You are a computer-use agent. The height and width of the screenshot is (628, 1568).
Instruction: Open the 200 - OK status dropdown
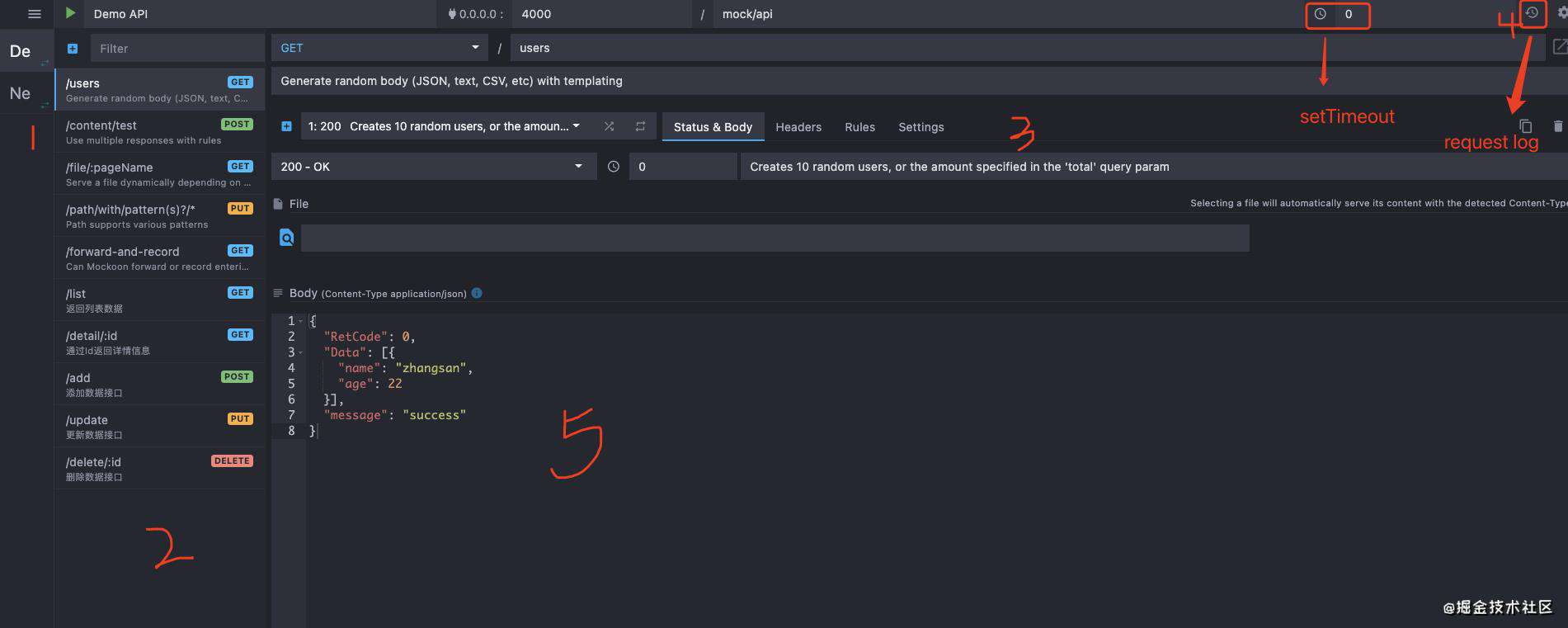tap(433, 167)
